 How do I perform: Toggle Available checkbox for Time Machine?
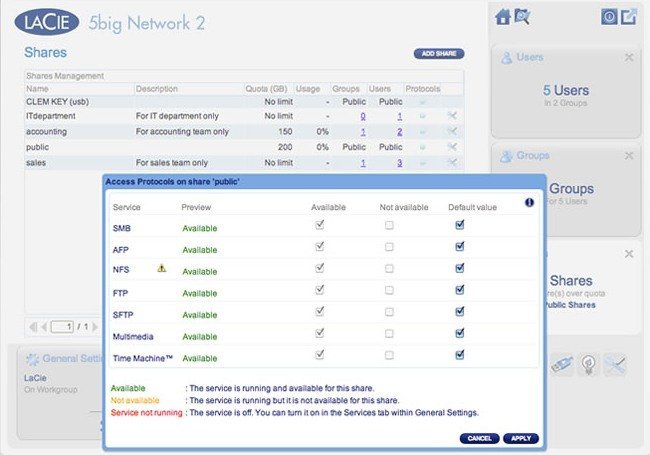pos(319,354)
